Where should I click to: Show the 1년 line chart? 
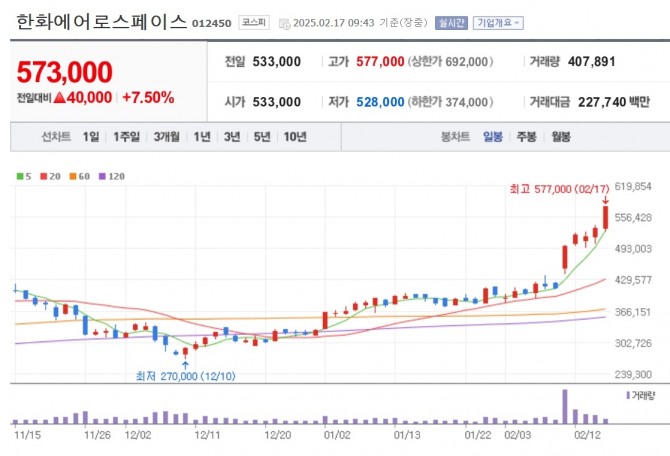tap(202, 136)
